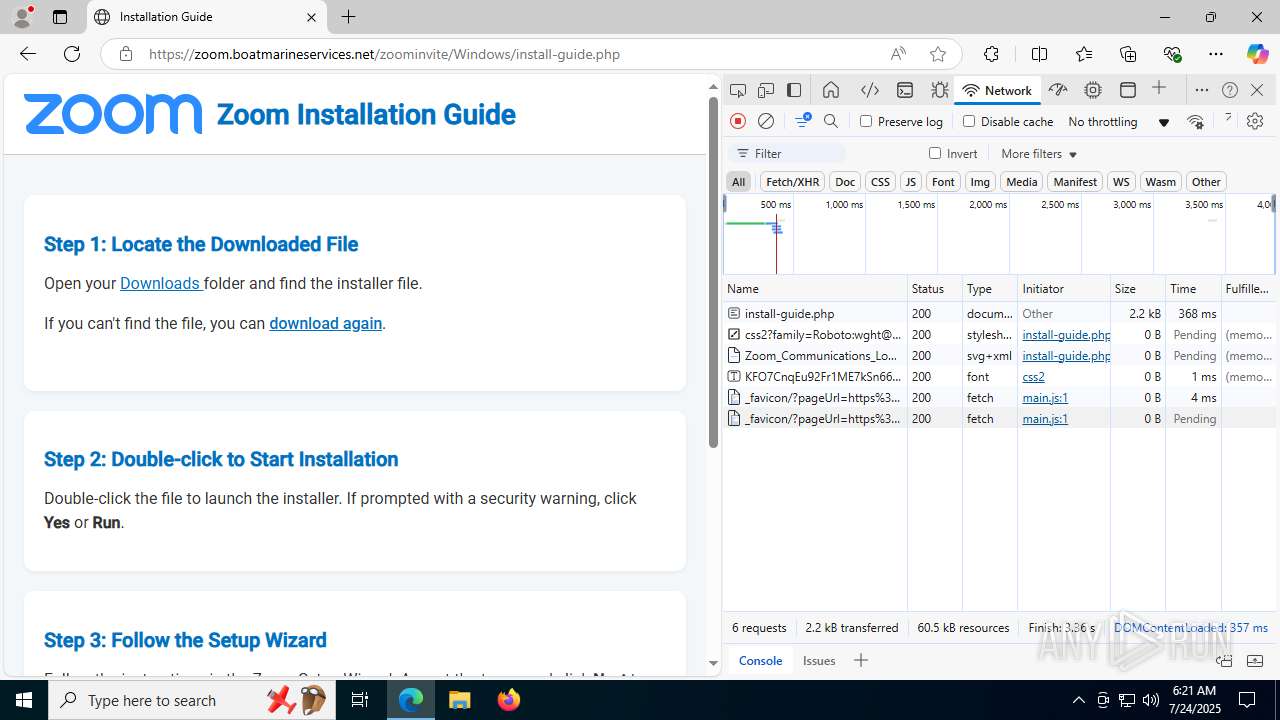Screen dimensions: 1280x720
Task: Open Network settings gear icon
Action: tap(1255, 121)
